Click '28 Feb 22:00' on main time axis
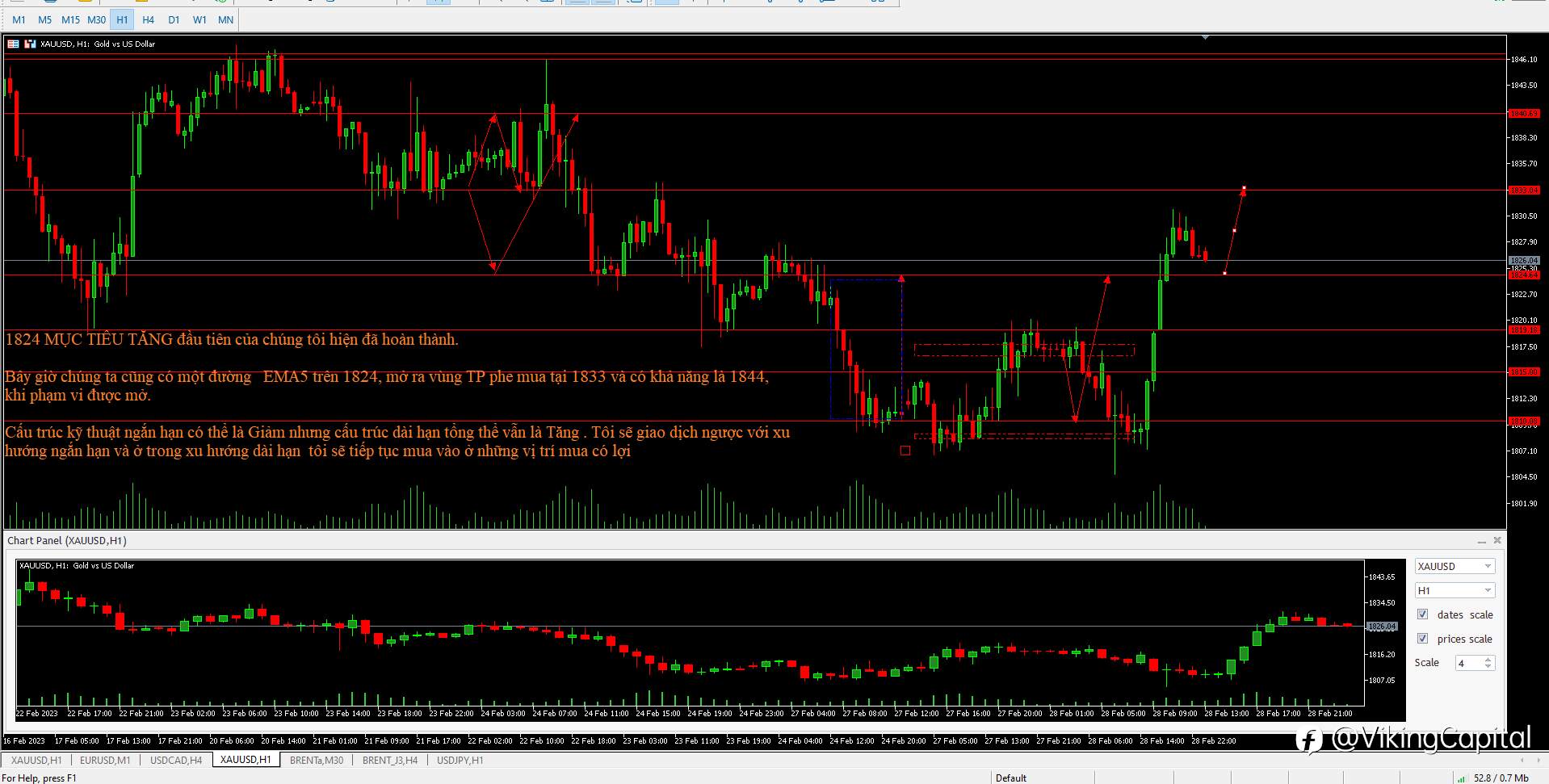1549x784 pixels. (1214, 740)
